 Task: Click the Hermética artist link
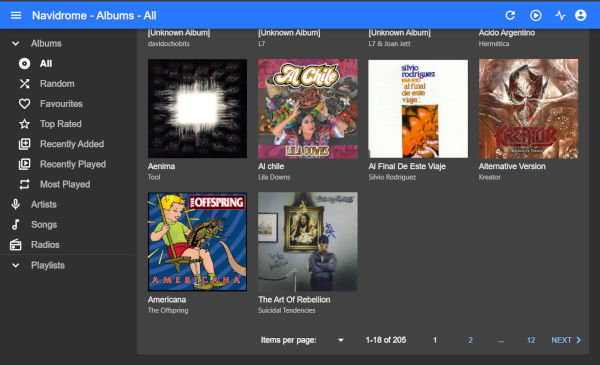coord(494,44)
